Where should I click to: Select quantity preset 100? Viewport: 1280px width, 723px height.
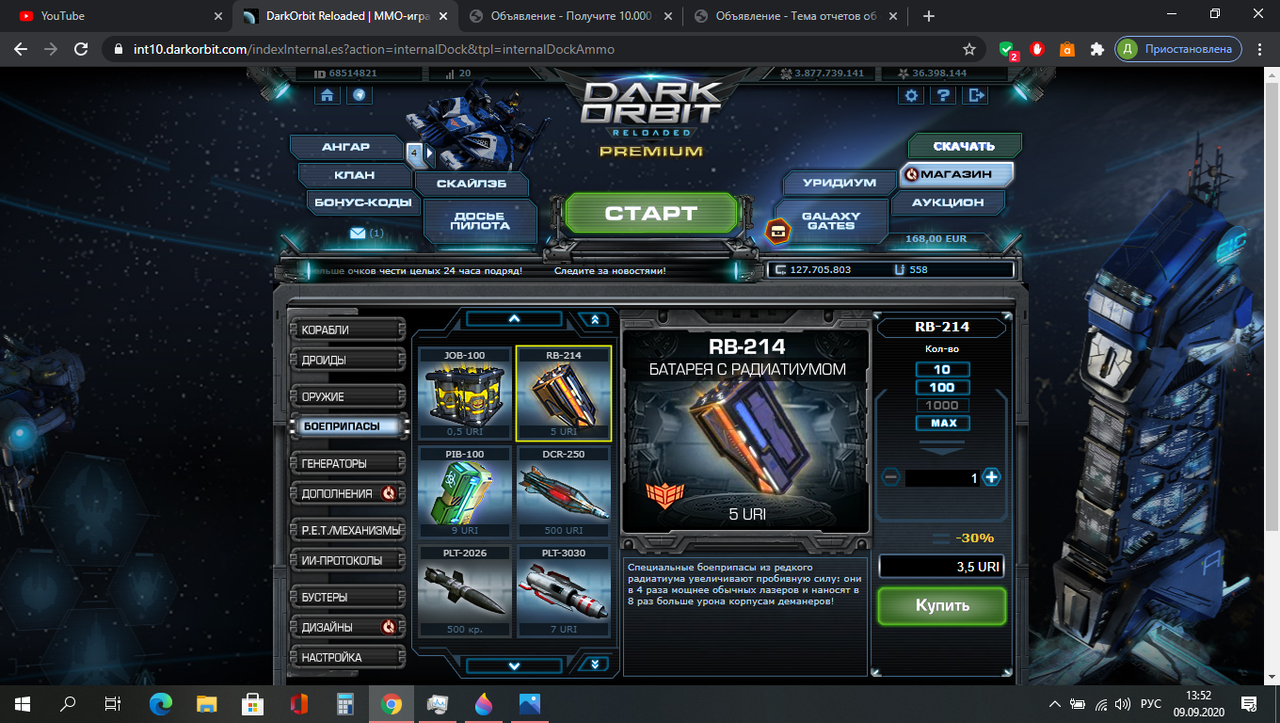(x=943, y=387)
